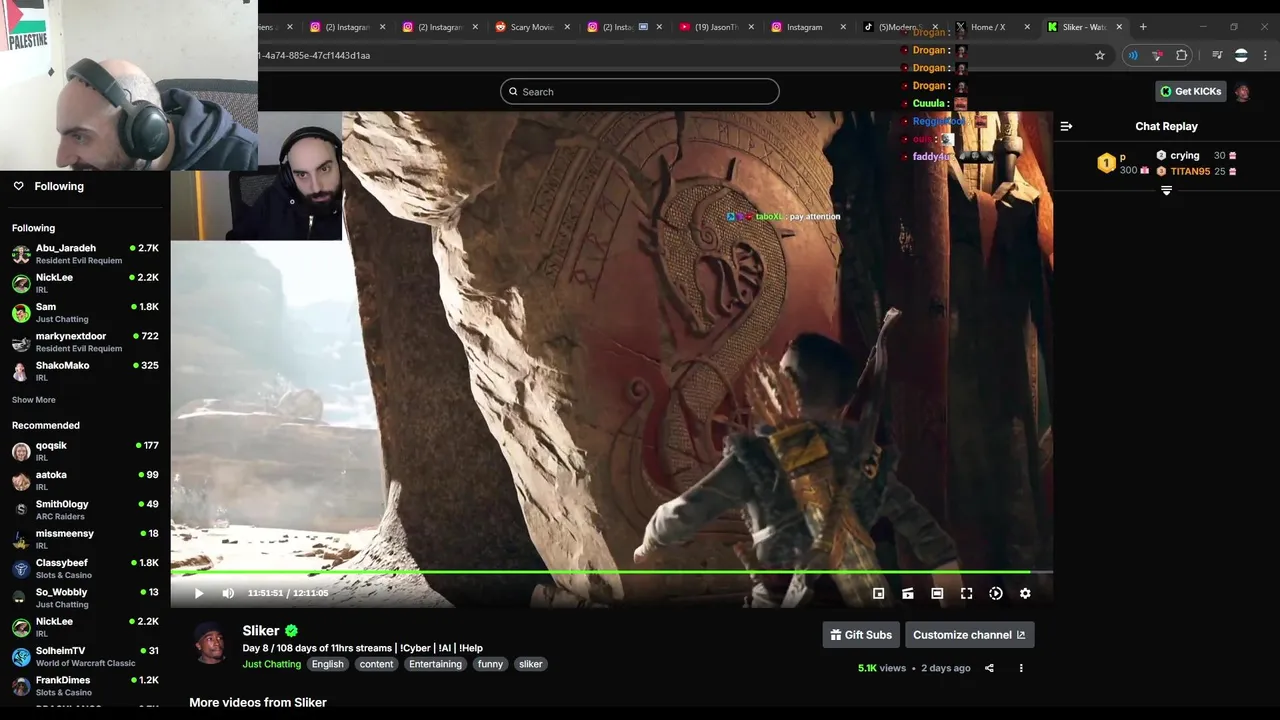
Task: Open markynextdoor channel
Action: click(85, 342)
